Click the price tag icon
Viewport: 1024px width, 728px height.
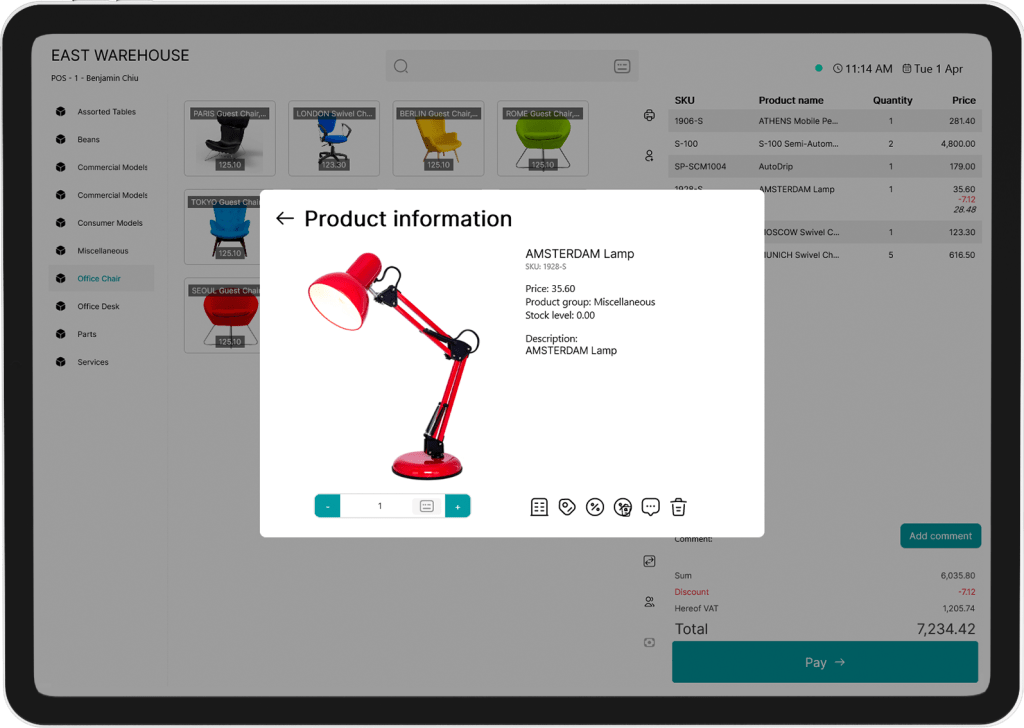click(x=567, y=507)
